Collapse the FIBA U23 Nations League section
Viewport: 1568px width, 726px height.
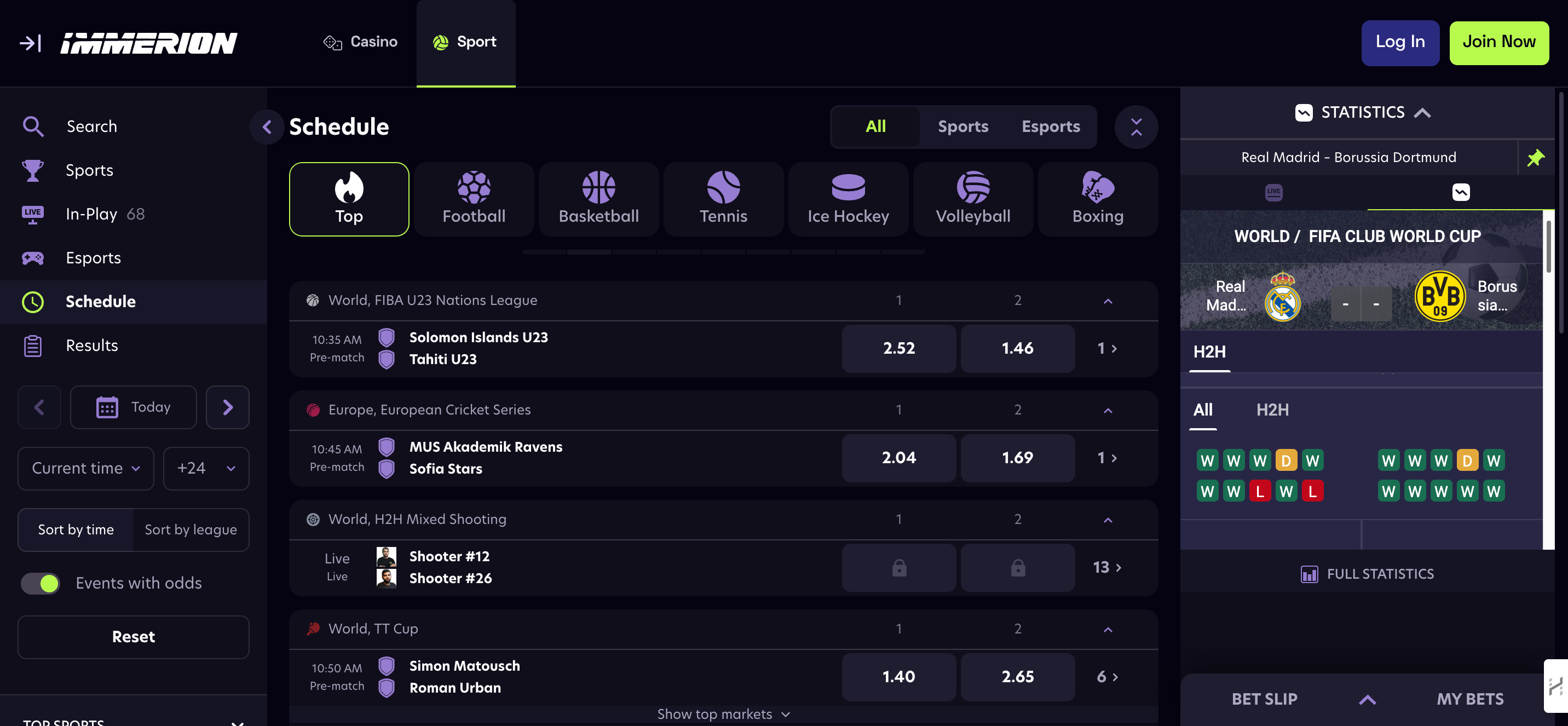(1108, 301)
